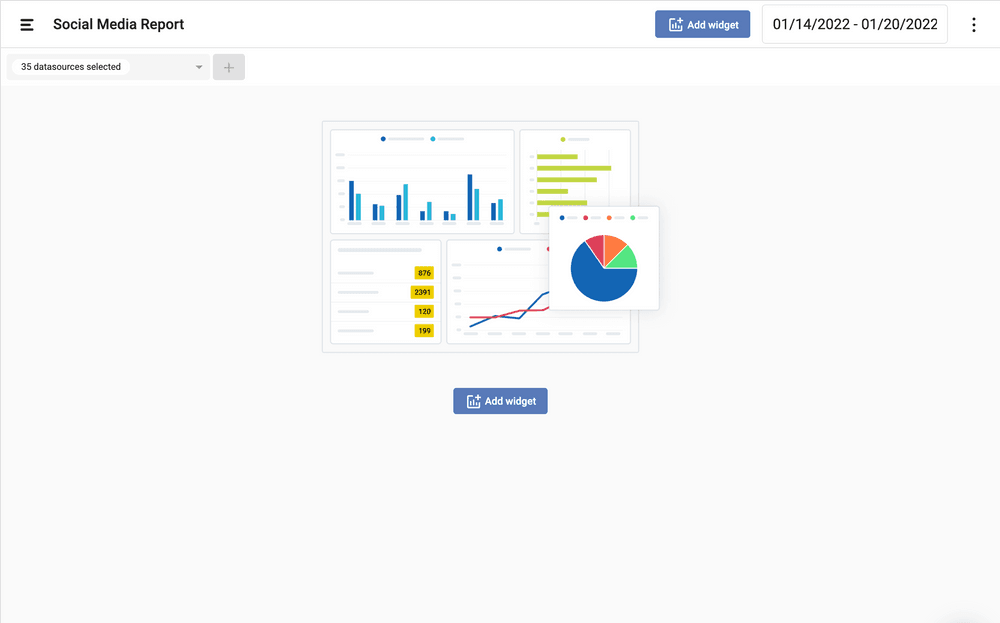Open the 35 datasources selected combo box
The image size is (1000, 623).
pyautogui.click(x=100, y=67)
